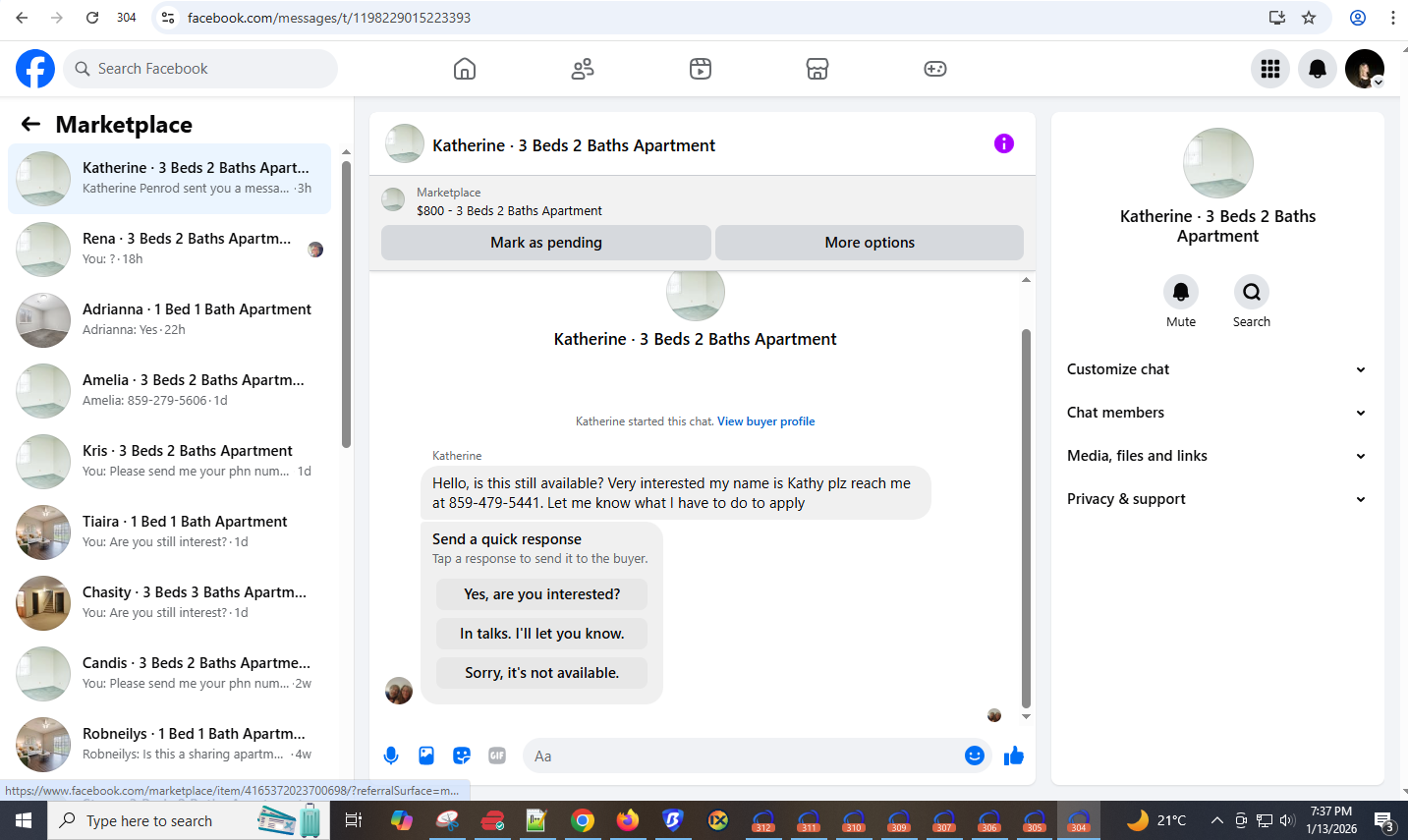This screenshot has height=840, width=1408.
Task: Click the Mute bell icon
Action: (1181, 292)
